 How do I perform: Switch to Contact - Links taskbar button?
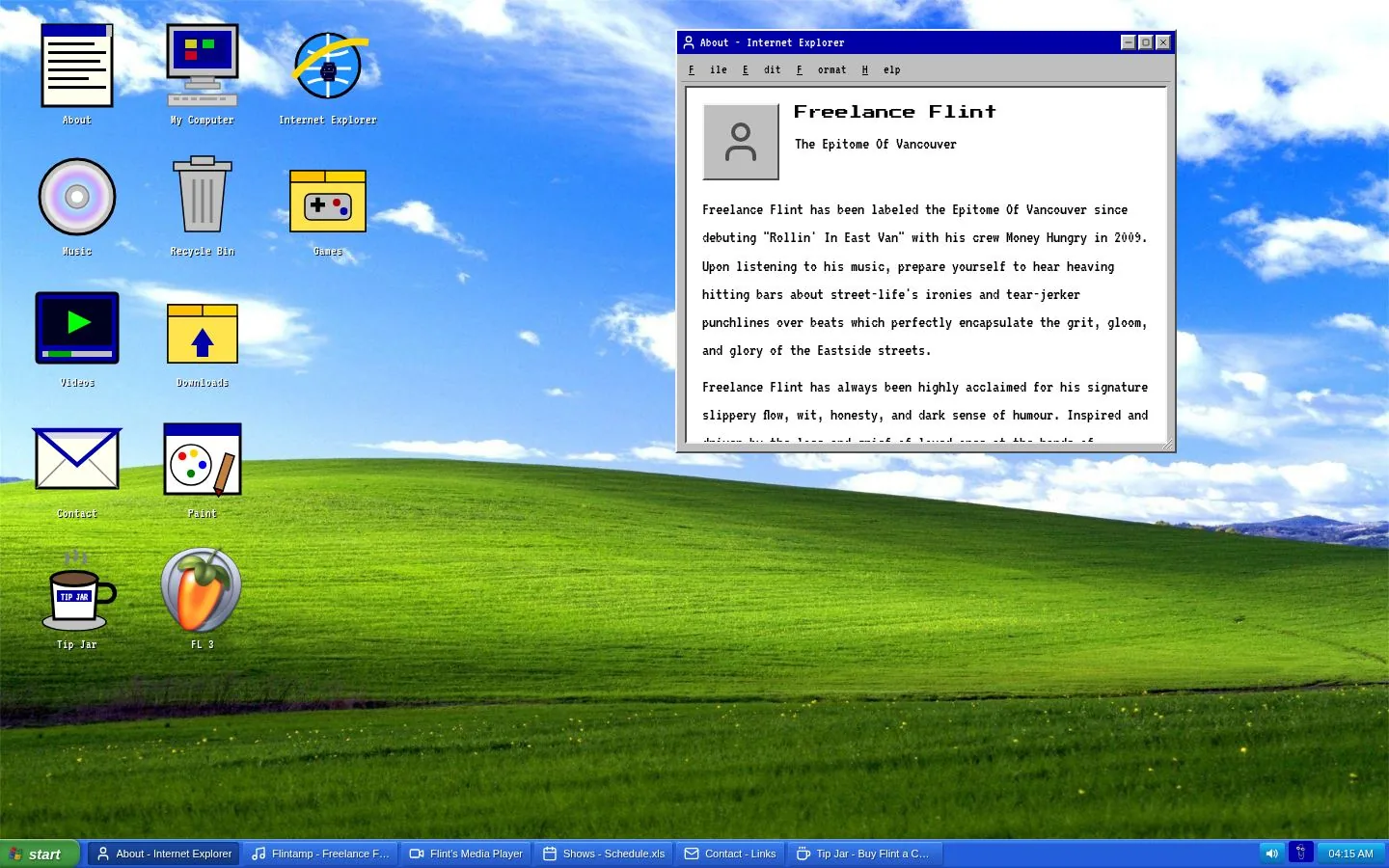coord(730,854)
